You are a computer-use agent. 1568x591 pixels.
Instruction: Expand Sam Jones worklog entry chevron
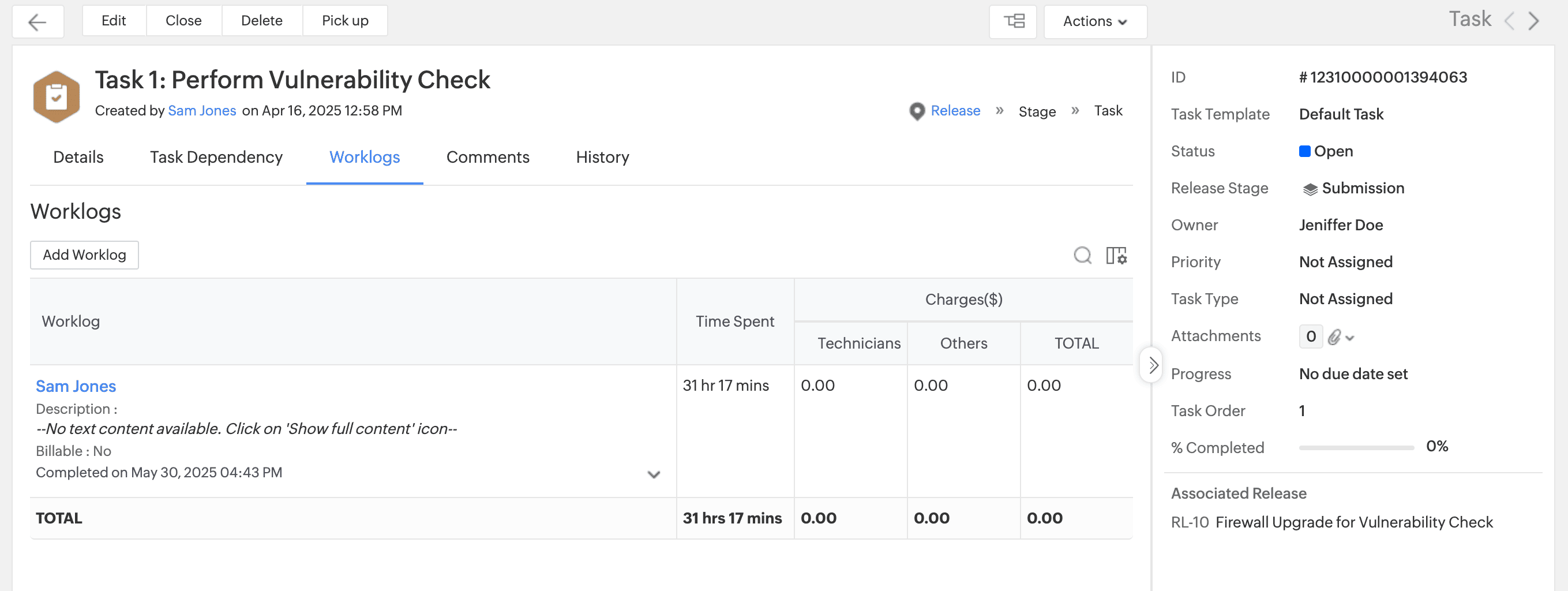click(x=653, y=475)
